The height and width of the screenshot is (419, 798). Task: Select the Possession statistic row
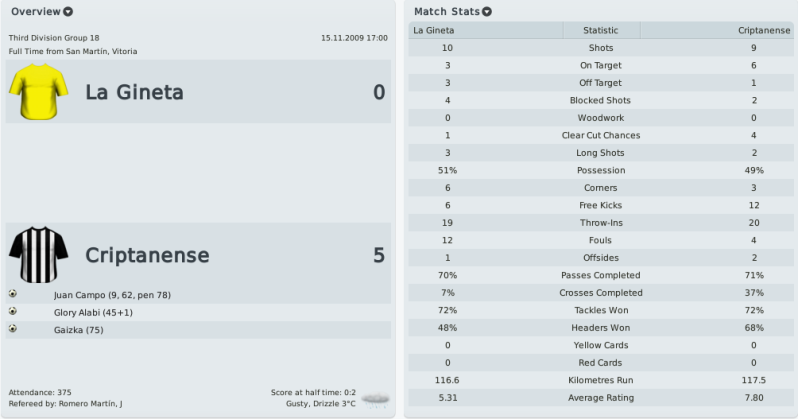[601, 170]
